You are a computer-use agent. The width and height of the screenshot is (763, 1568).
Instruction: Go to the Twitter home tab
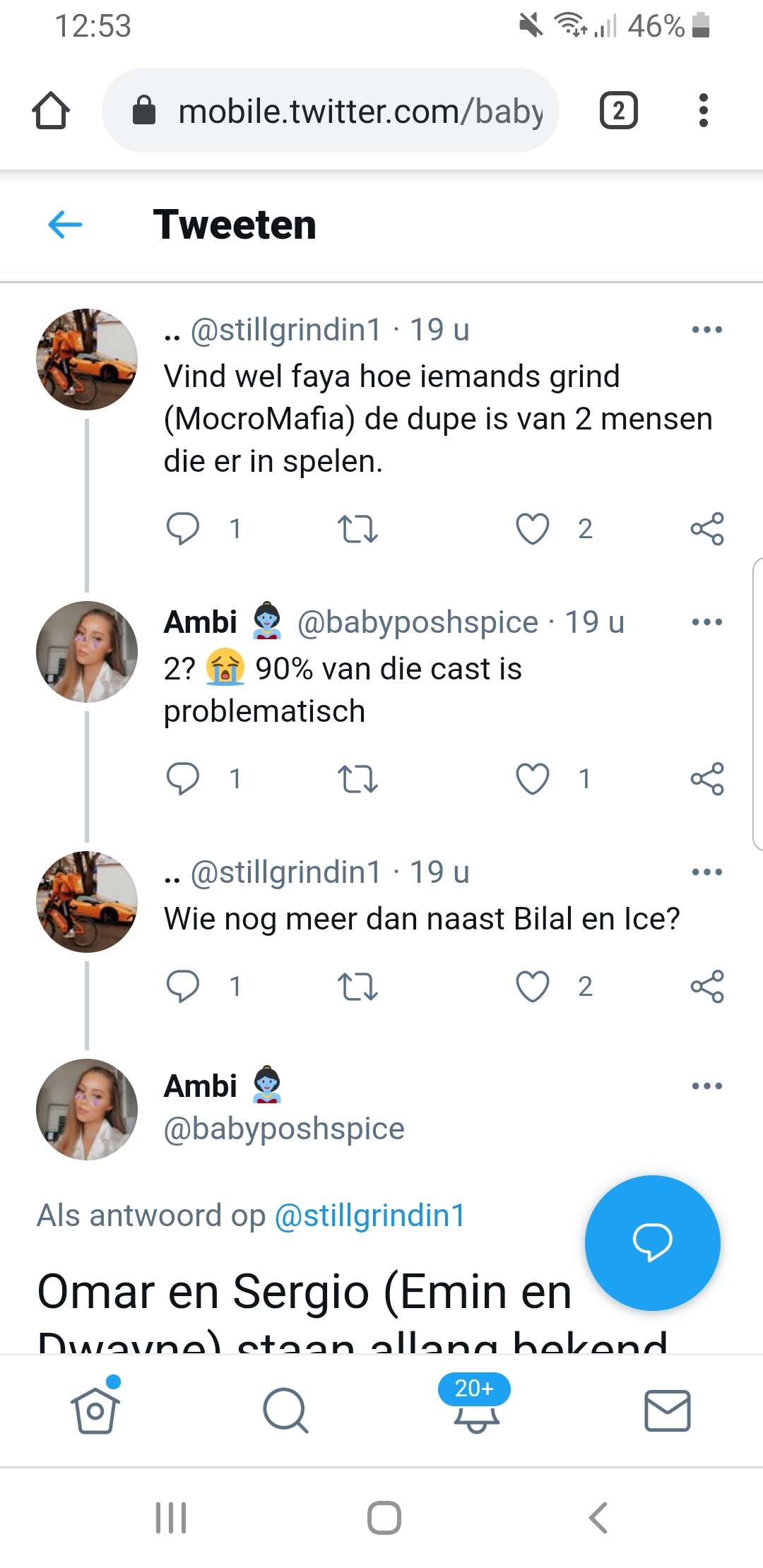[95, 1410]
